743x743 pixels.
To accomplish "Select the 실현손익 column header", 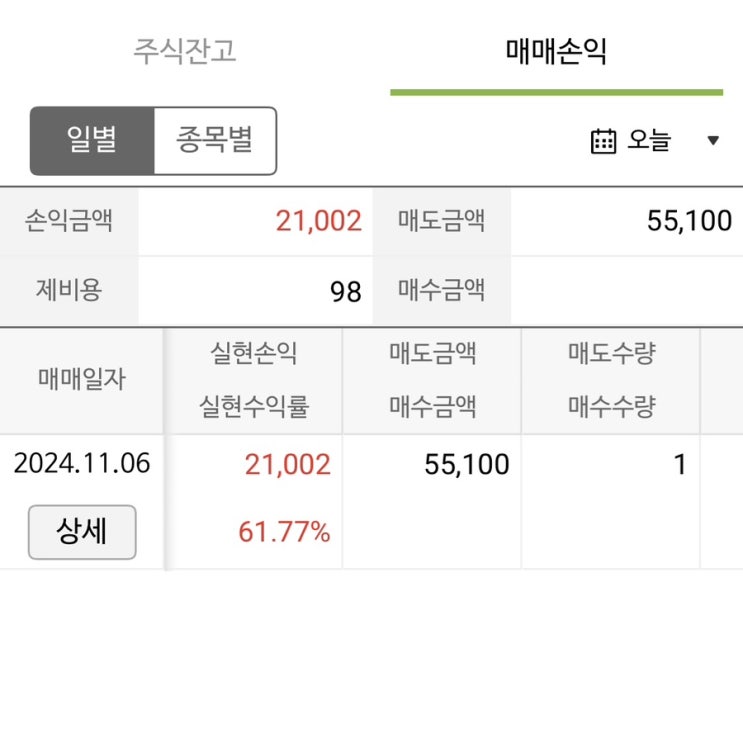I will point(254,353).
